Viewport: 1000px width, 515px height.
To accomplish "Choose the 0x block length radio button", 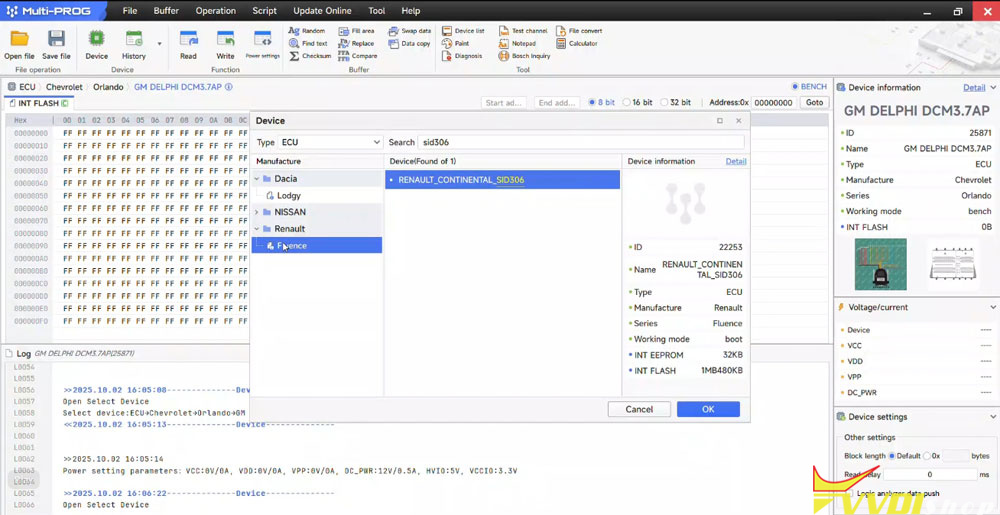I will pyautogui.click(x=927, y=456).
